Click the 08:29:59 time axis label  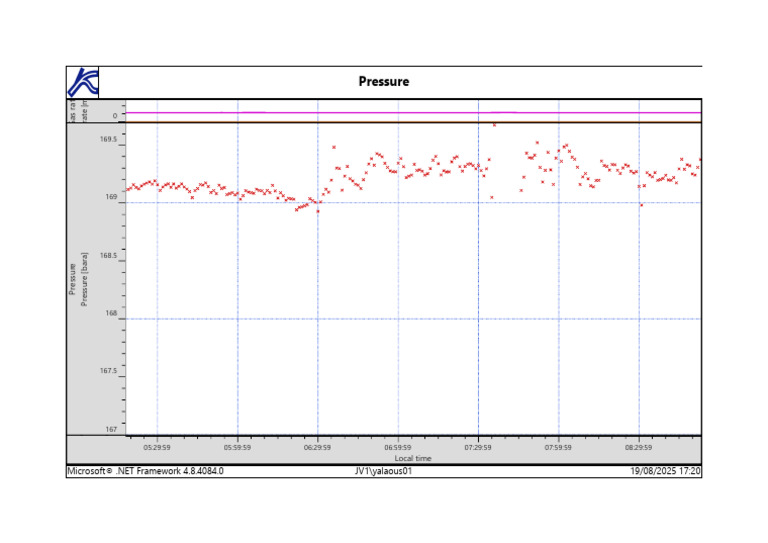(638, 448)
